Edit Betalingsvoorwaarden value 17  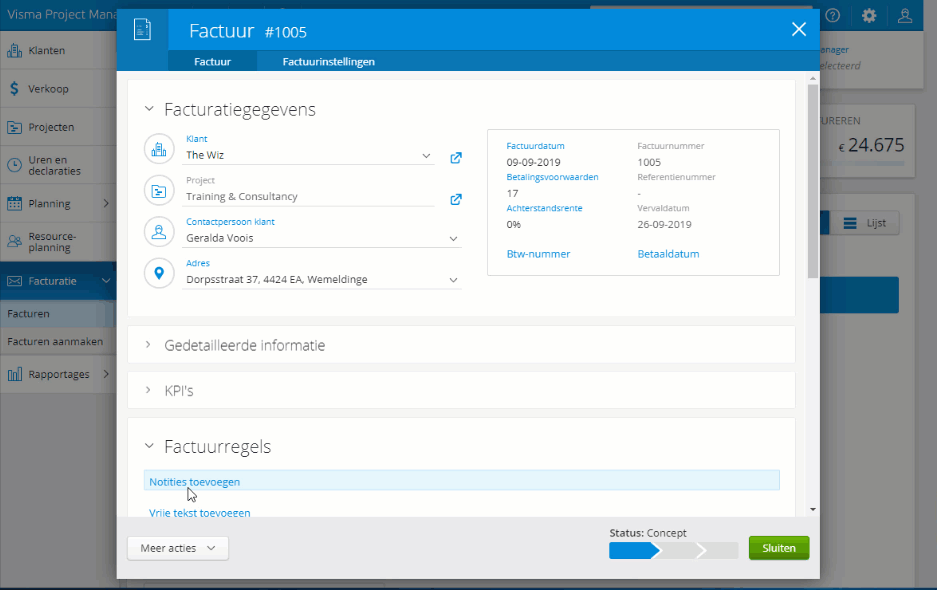512,194
